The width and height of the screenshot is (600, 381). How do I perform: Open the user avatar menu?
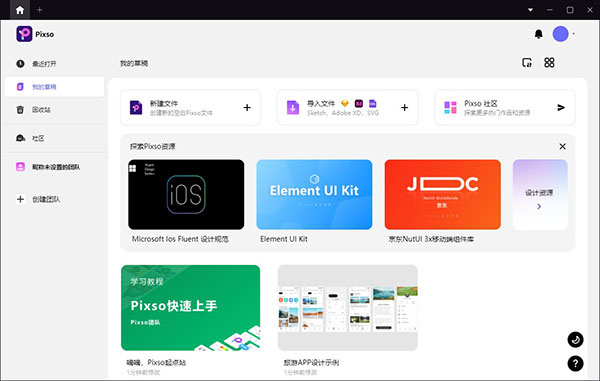point(561,34)
